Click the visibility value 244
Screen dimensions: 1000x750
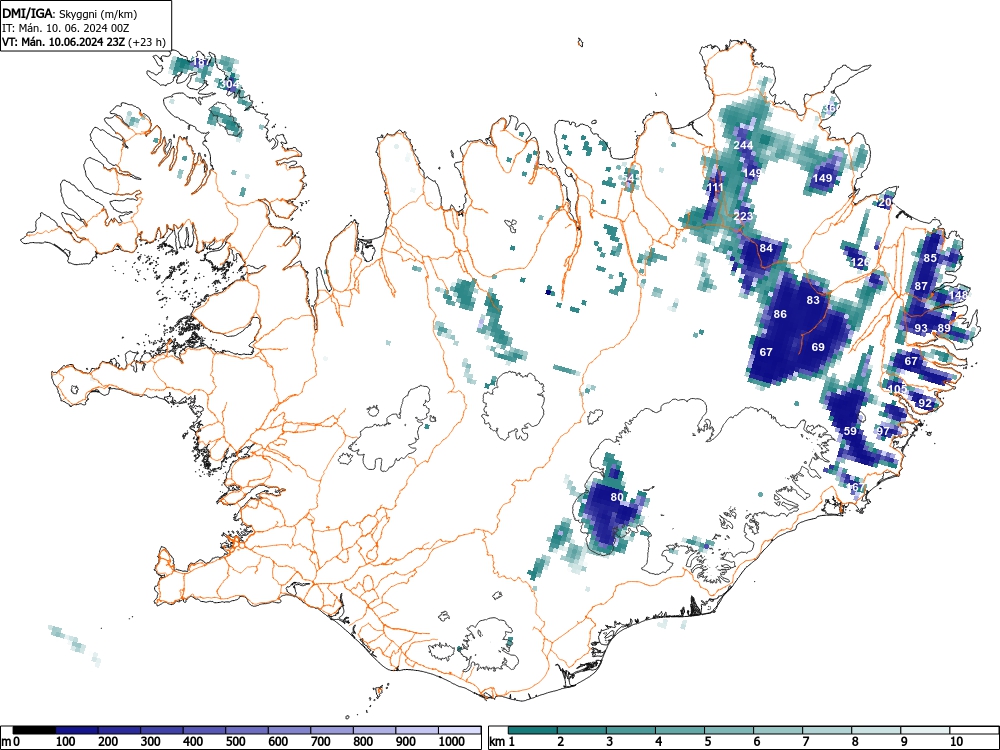tap(743, 145)
